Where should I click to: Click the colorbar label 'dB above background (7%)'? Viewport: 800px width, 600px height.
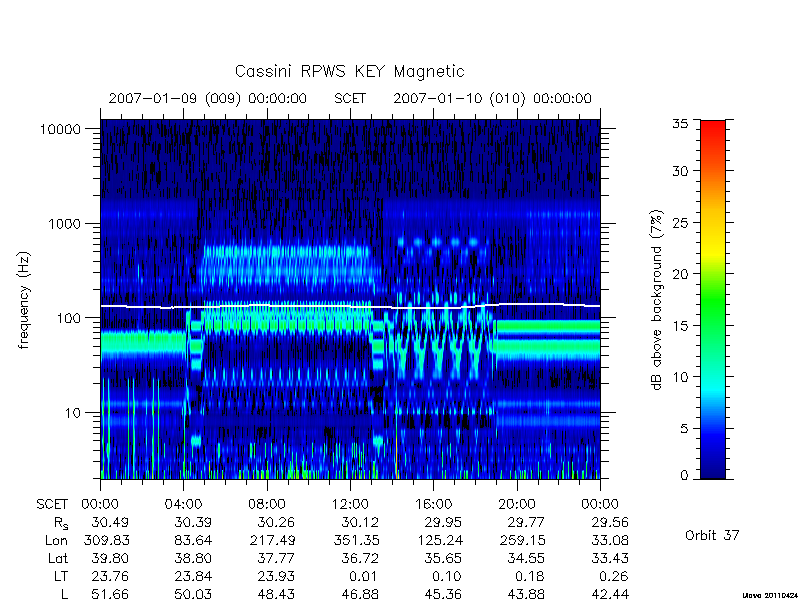[x=657, y=300]
